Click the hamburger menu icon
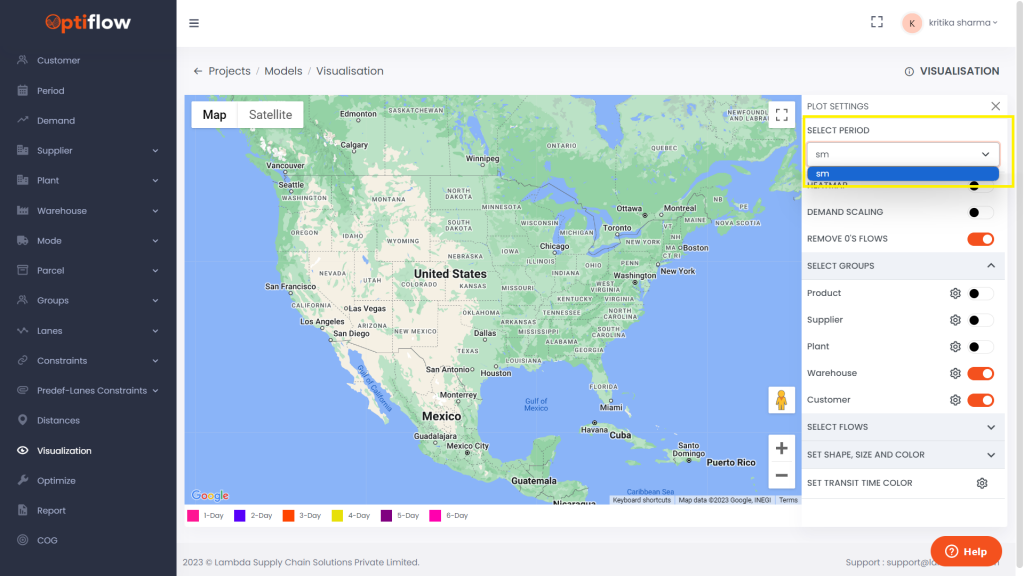 pos(194,23)
